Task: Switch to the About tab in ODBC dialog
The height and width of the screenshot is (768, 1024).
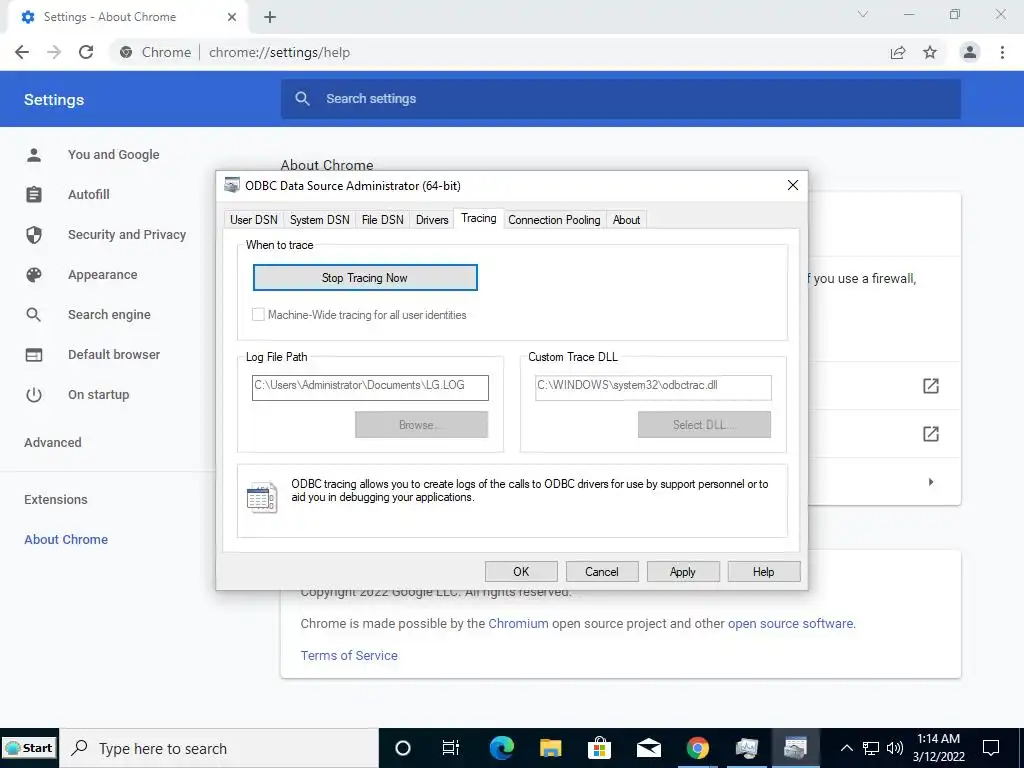Action: [x=626, y=220]
